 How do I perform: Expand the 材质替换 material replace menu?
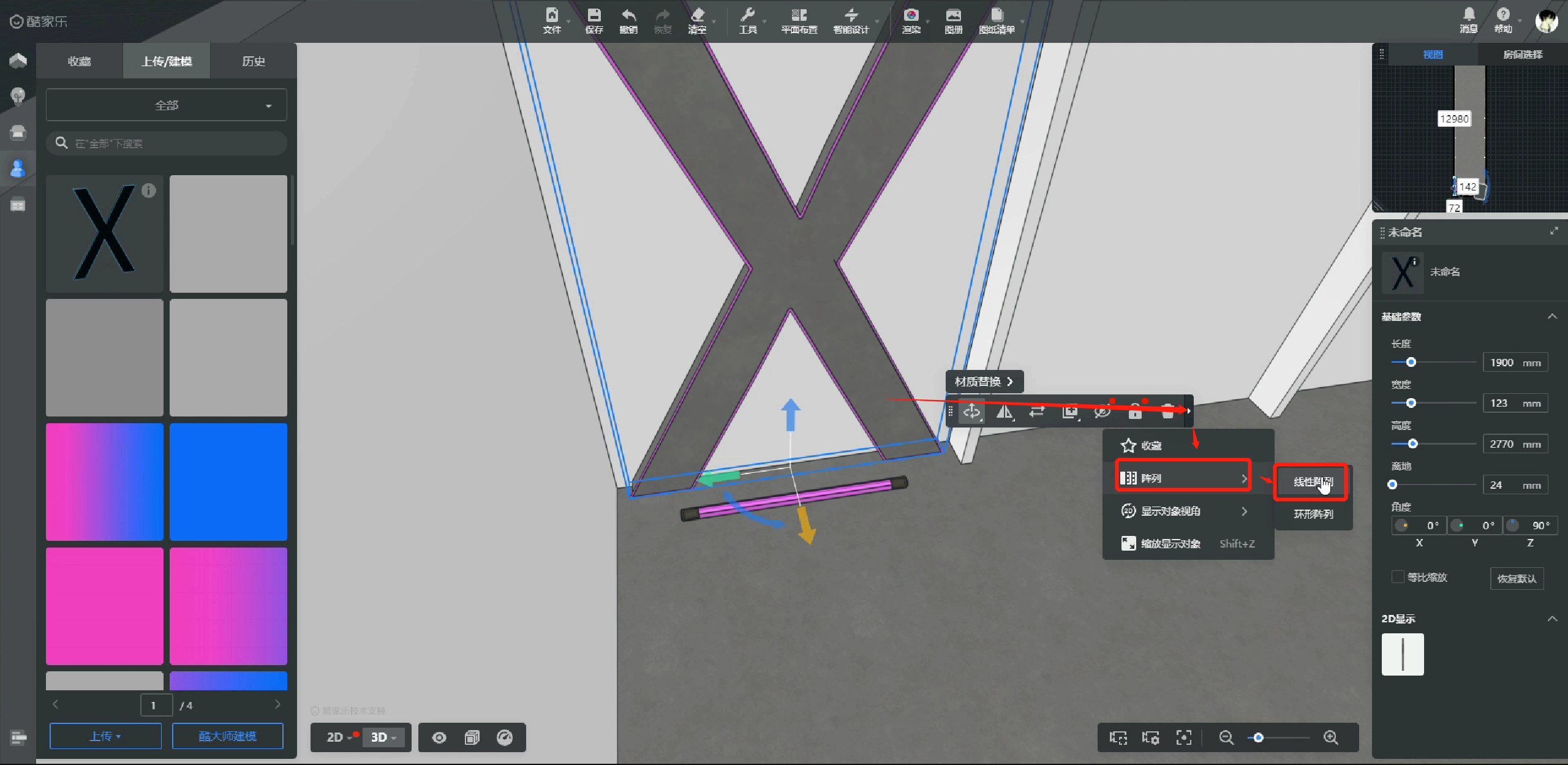click(984, 382)
